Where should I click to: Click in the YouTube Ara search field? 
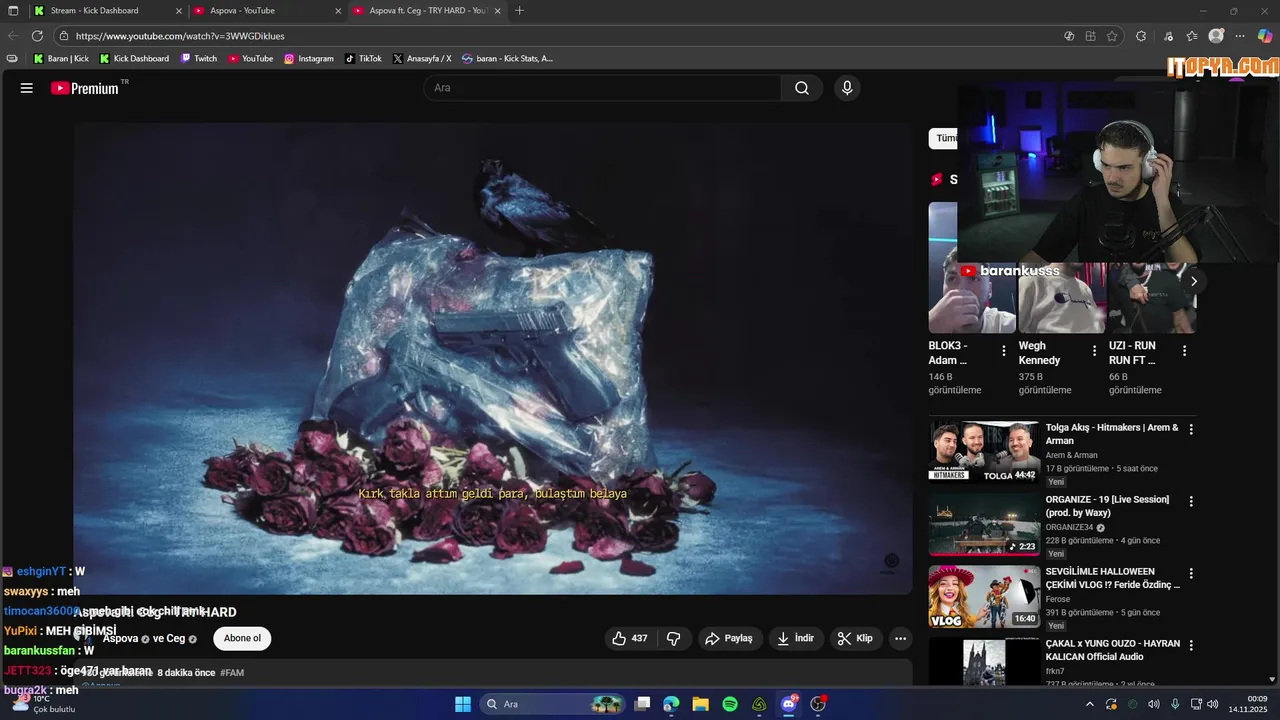click(602, 88)
